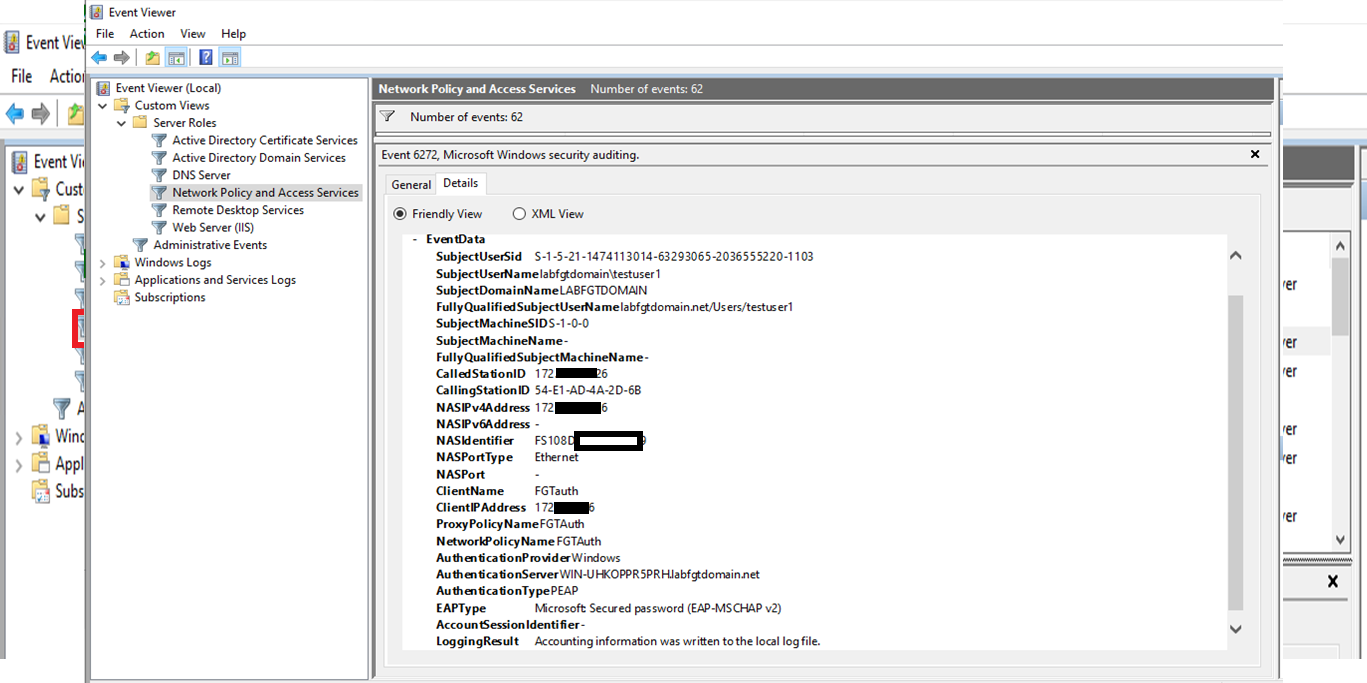Expand the Windows Logs tree node
Image resolution: width=1367 pixels, height=683 pixels.
[103, 263]
